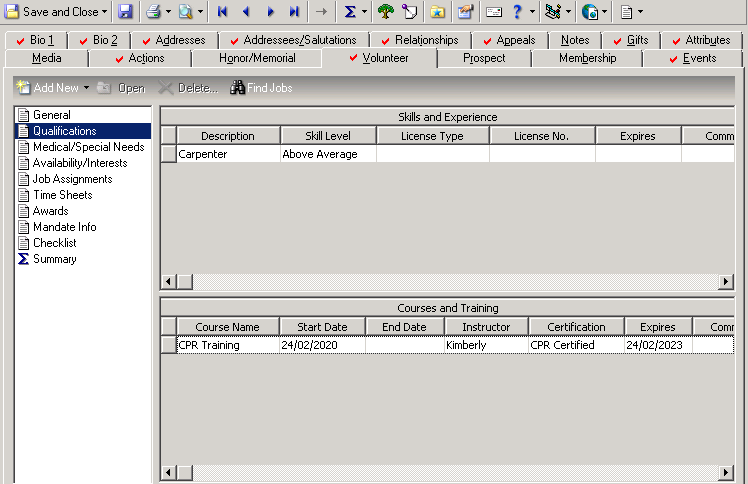Open the Gifts tab
This screenshot has width=748, height=484.
tap(631, 40)
